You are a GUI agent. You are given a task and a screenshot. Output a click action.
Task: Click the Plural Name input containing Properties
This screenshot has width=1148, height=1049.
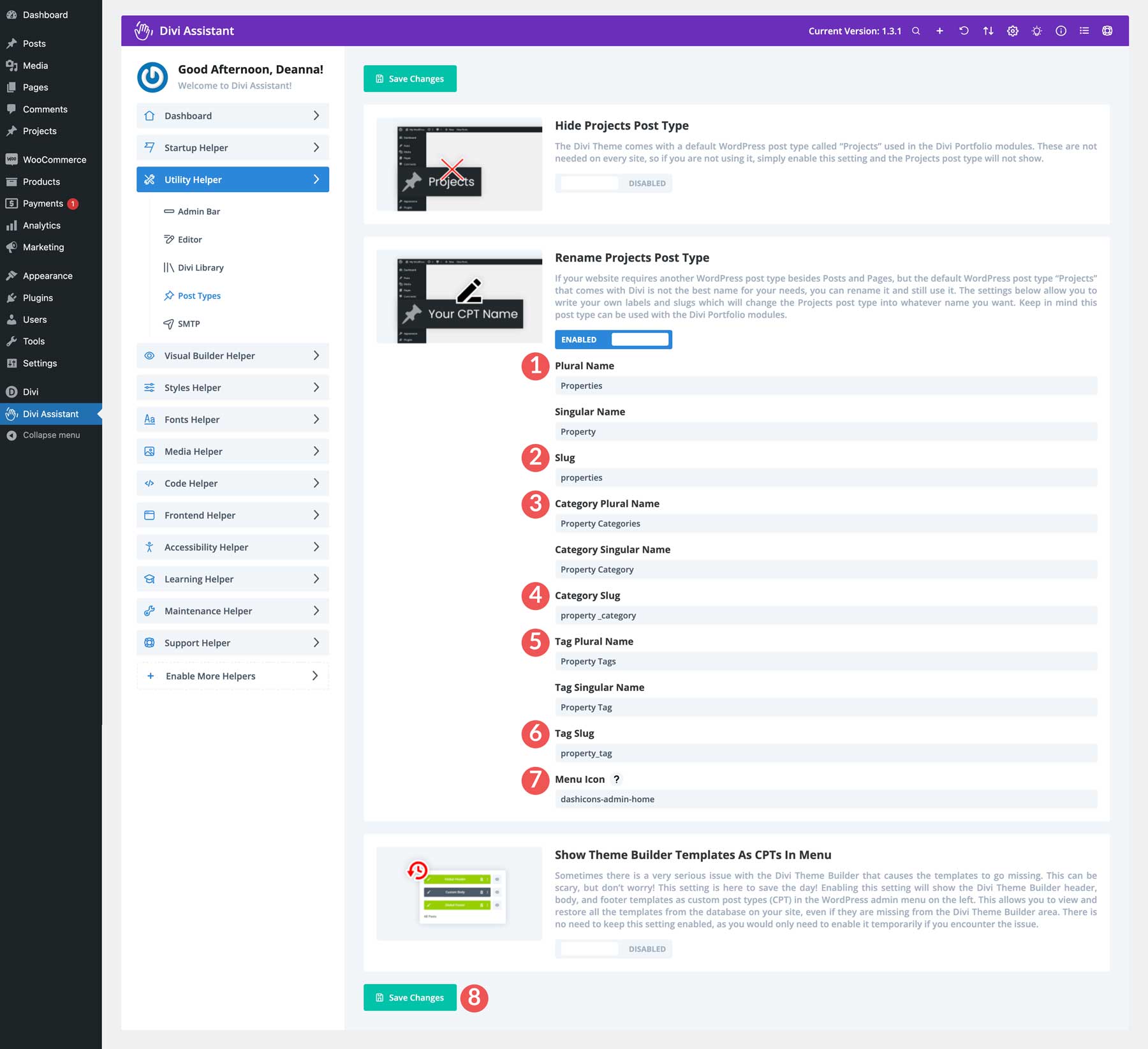(x=825, y=385)
